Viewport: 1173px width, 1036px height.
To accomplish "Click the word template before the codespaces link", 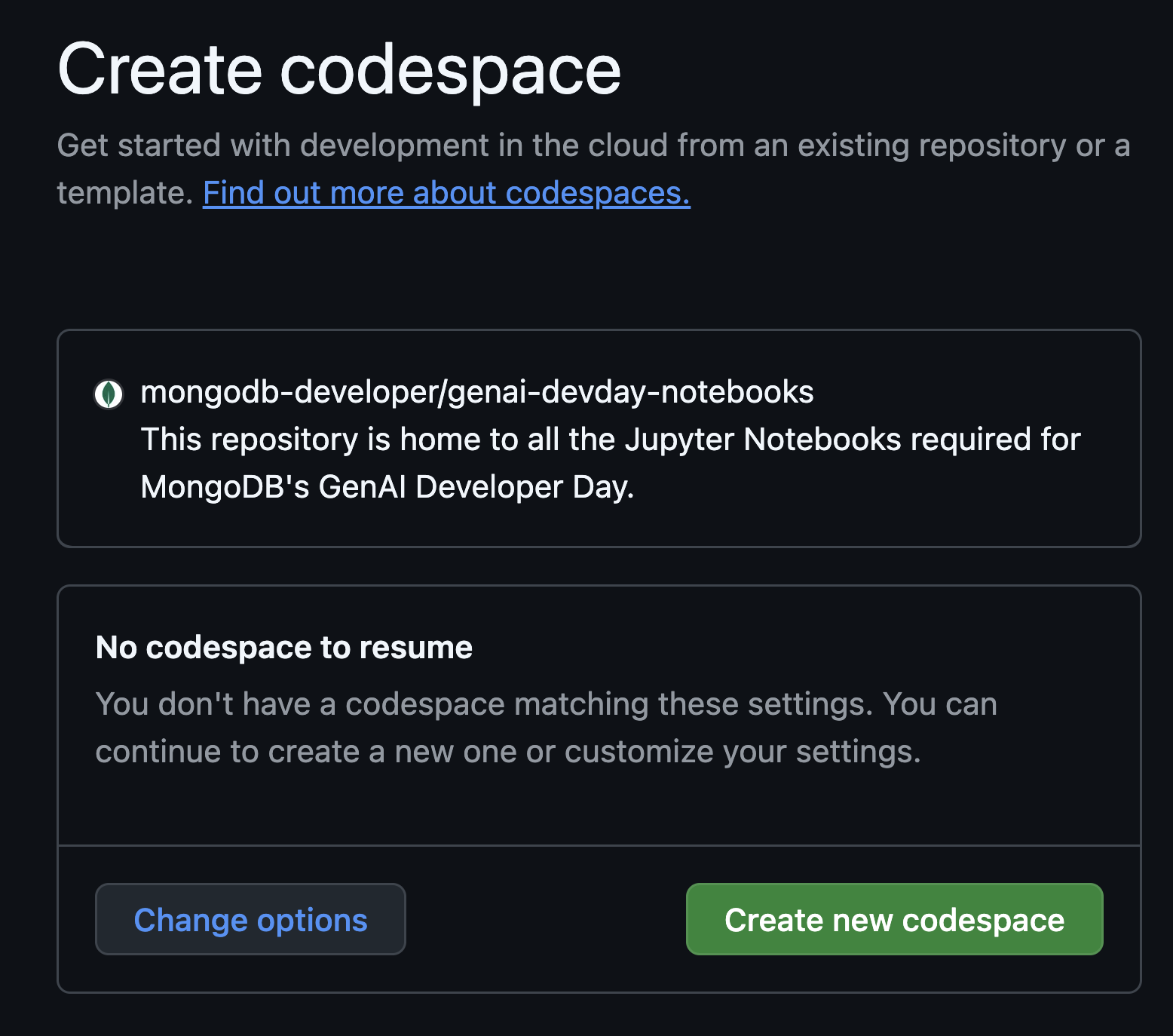I will (125, 193).
